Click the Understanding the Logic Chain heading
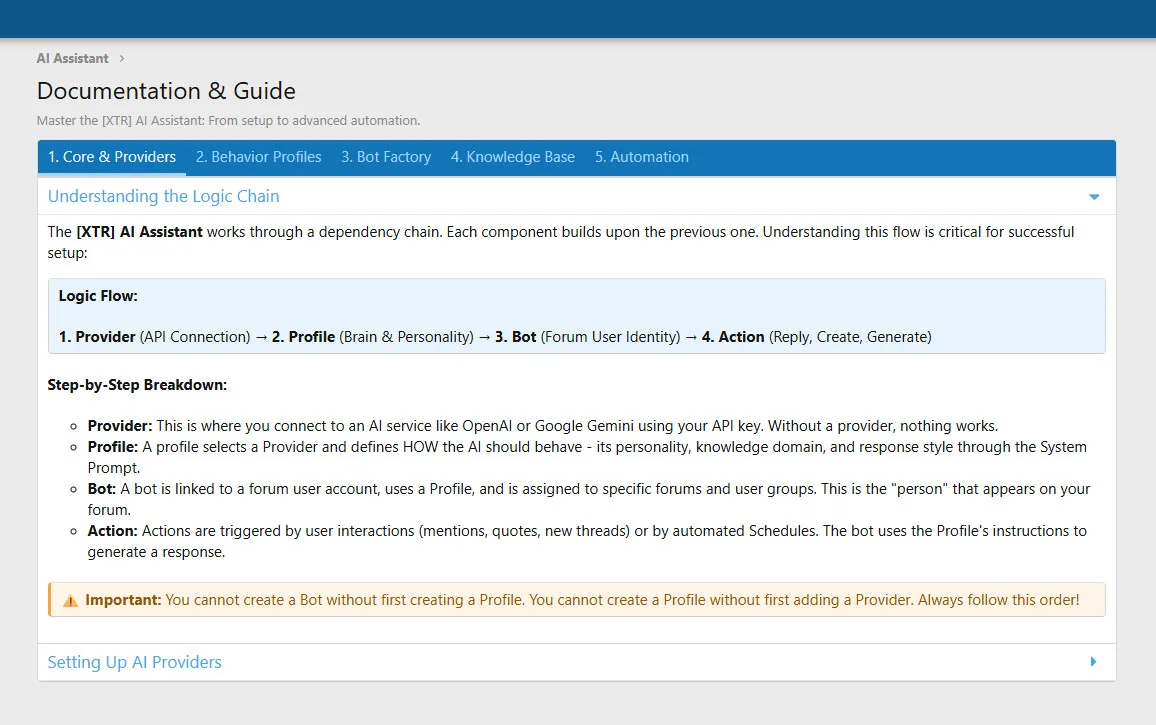 [164, 196]
